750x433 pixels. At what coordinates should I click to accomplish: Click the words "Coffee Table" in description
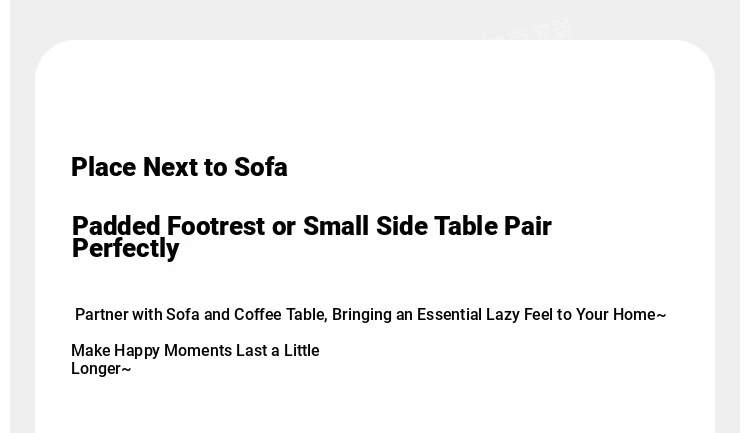[280, 314]
